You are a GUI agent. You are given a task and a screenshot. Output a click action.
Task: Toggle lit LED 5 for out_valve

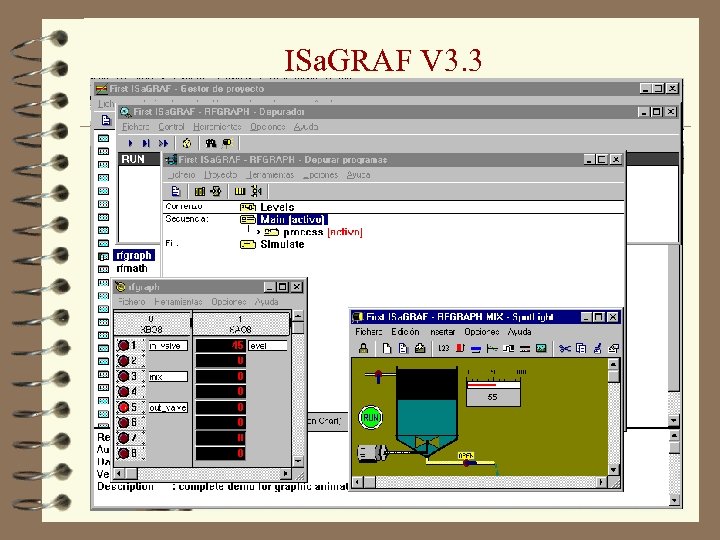[123, 407]
